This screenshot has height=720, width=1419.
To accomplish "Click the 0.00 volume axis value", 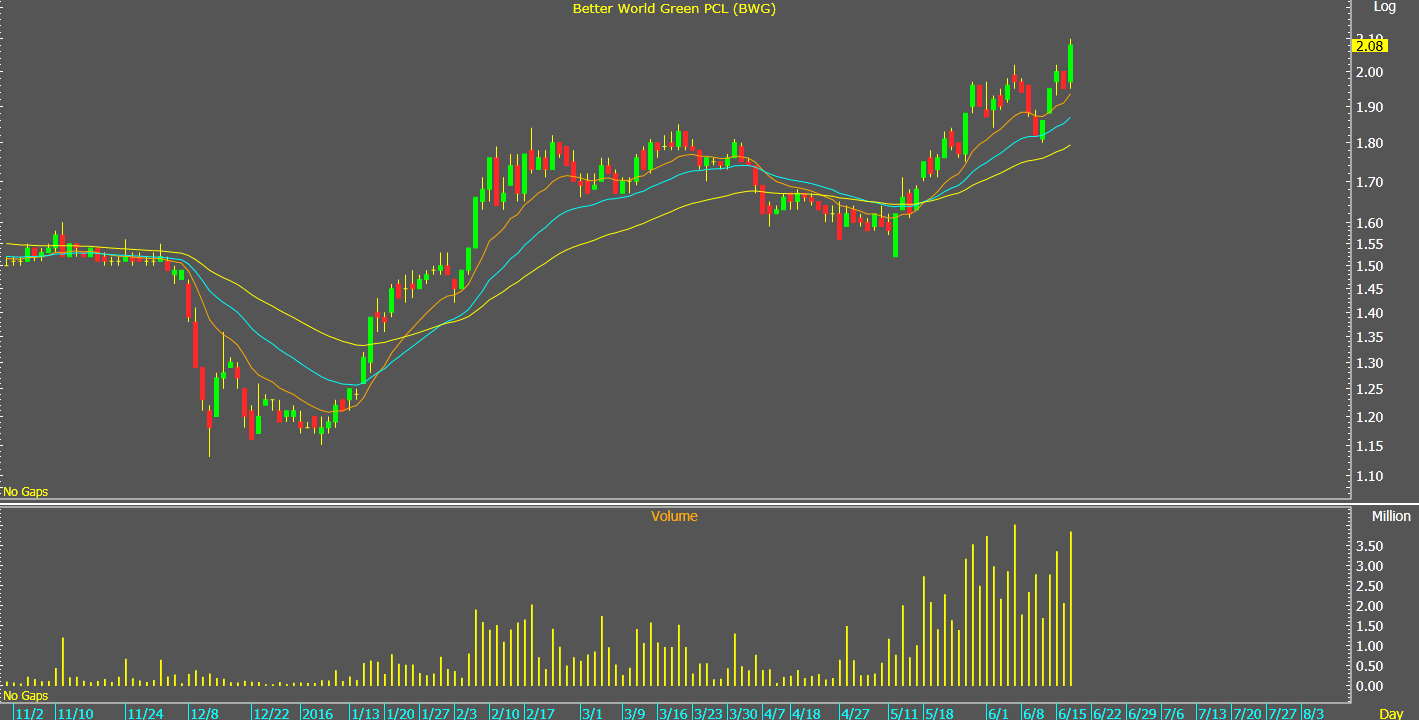I will [x=1370, y=686].
